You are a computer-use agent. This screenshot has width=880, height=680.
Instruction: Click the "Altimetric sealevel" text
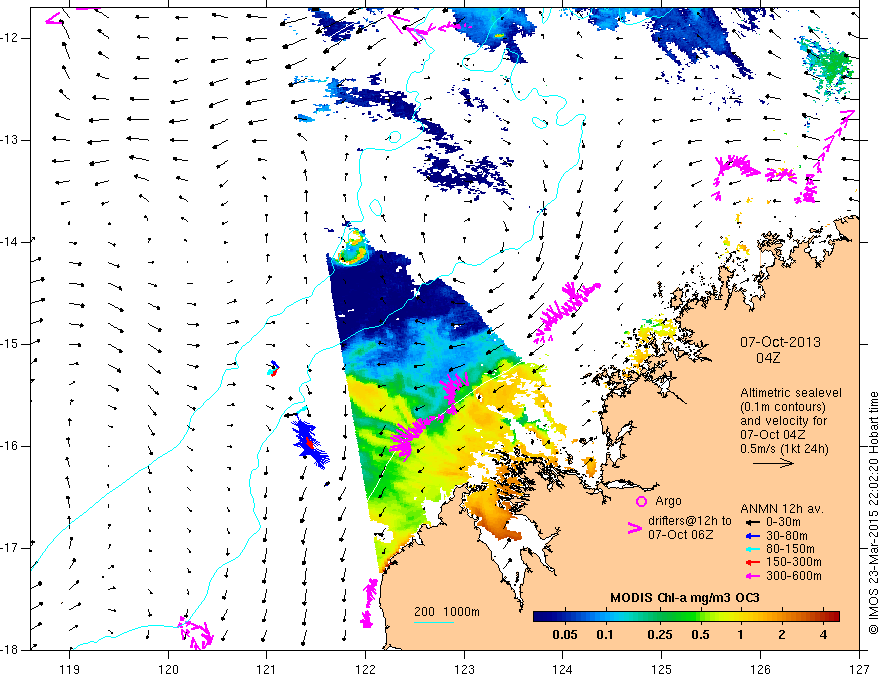click(791, 393)
